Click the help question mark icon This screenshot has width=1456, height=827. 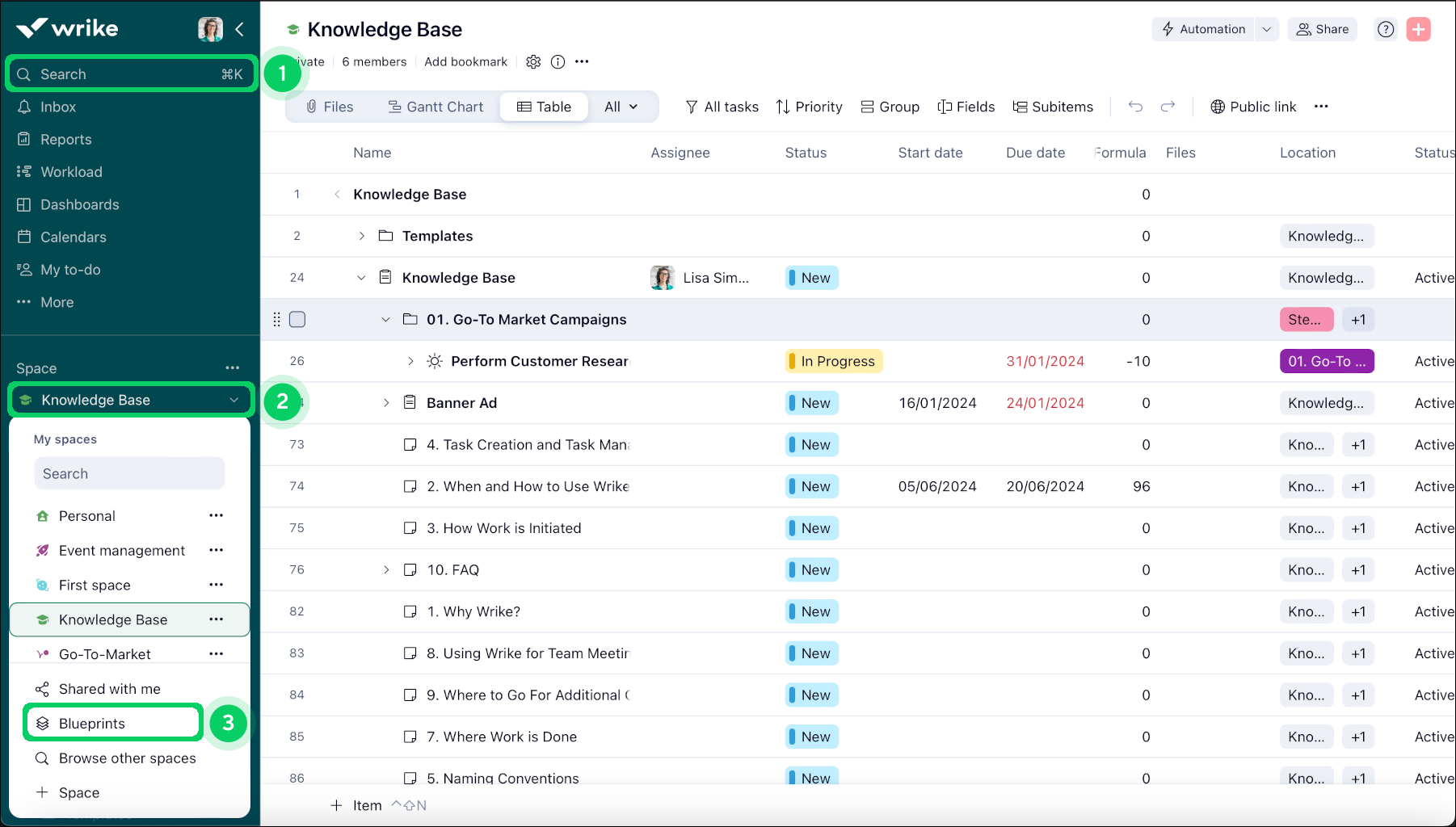1386,30
